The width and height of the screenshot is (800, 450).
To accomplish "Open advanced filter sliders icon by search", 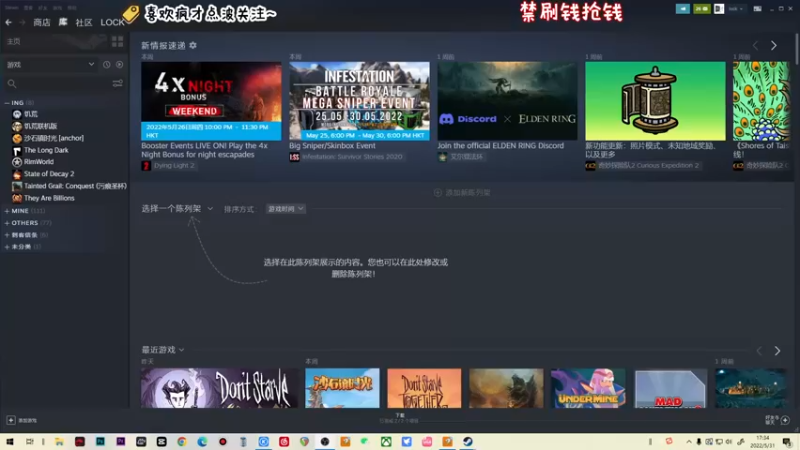I will click(x=118, y=84).
